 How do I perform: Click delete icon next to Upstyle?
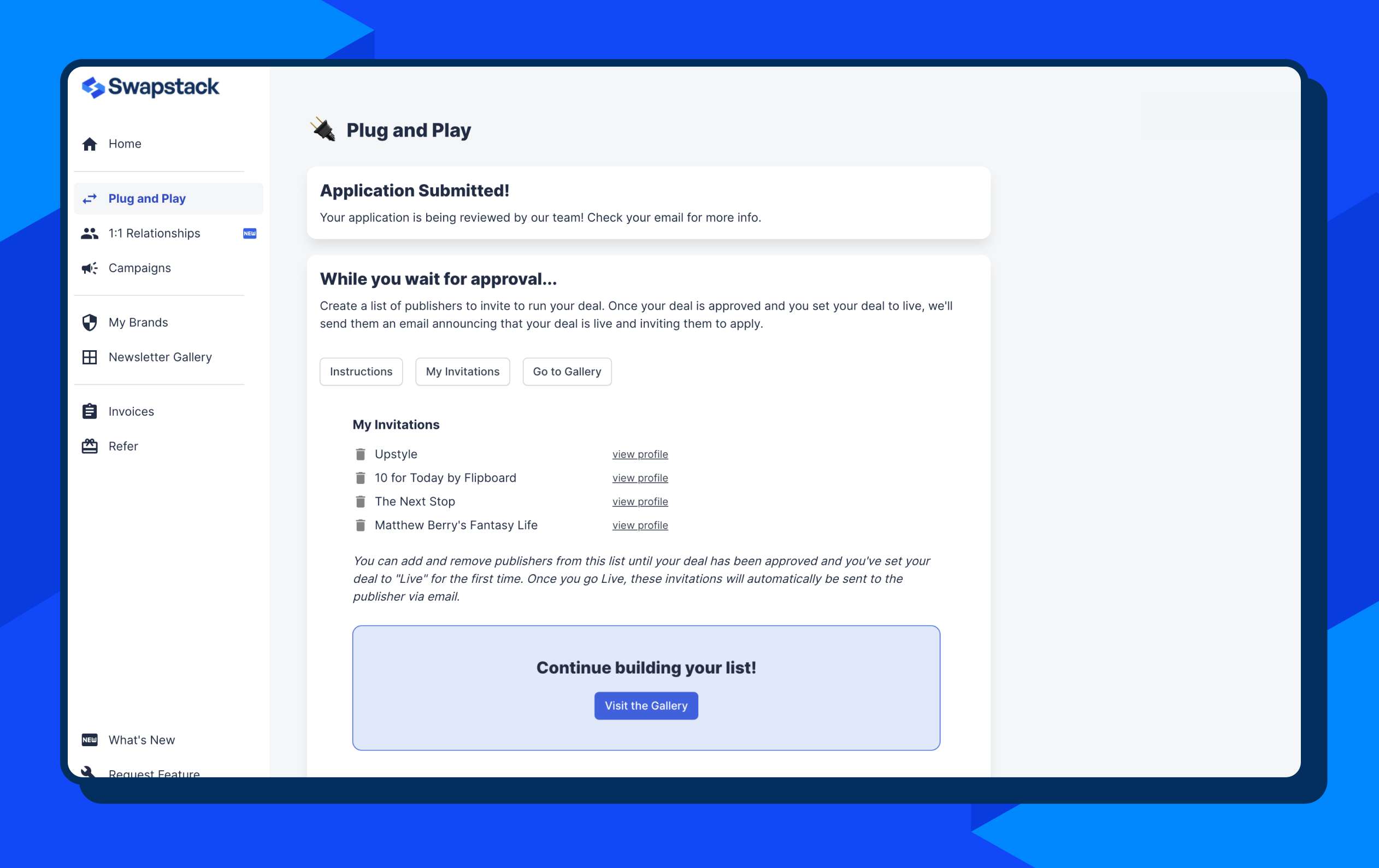pos(359,454)
